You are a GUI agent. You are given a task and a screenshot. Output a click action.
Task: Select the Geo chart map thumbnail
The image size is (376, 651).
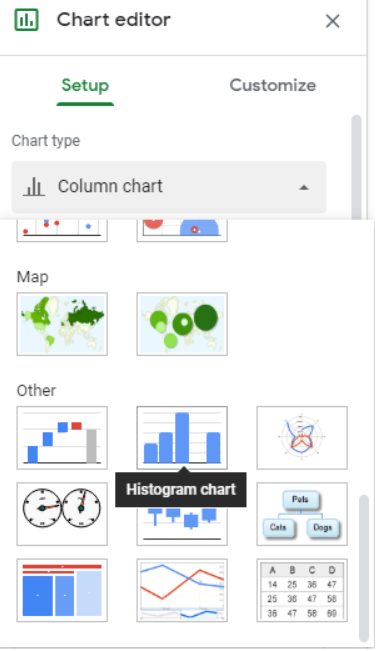(62, 324)
